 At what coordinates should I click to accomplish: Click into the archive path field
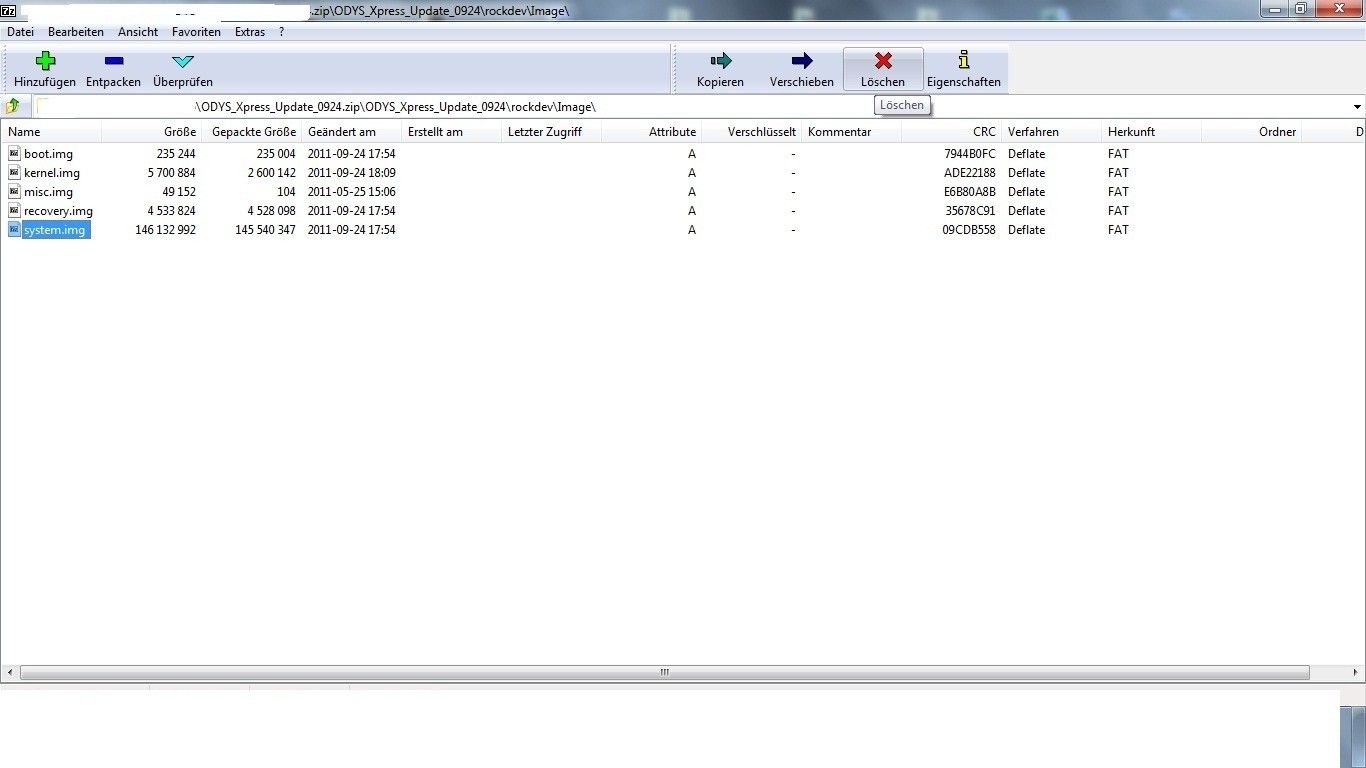coord(692,107)
